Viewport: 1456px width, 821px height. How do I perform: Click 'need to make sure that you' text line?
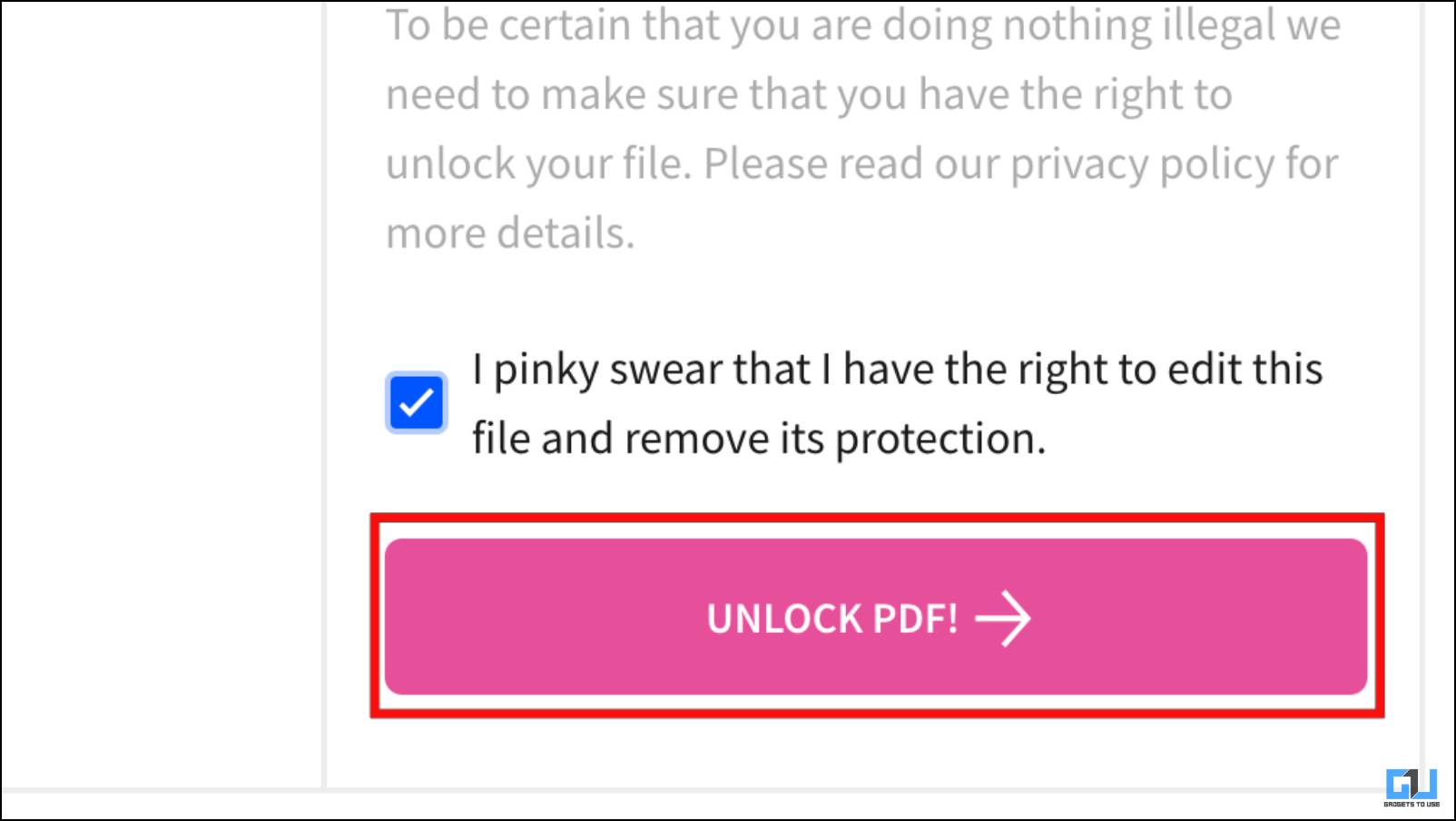(x=645, y=94)
